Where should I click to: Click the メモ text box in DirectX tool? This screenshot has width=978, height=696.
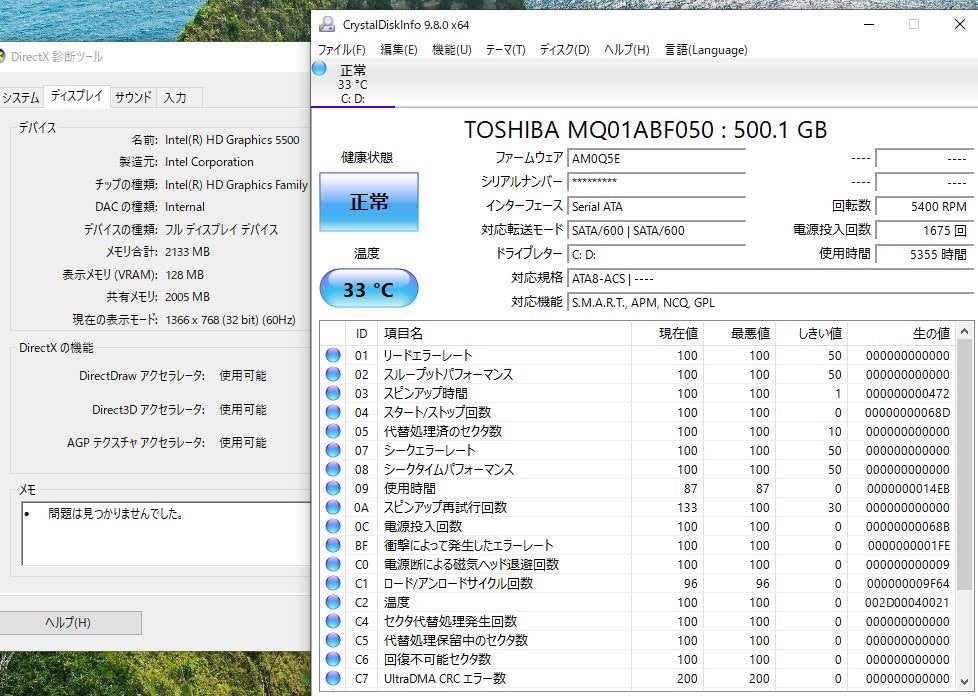point(166,534)
